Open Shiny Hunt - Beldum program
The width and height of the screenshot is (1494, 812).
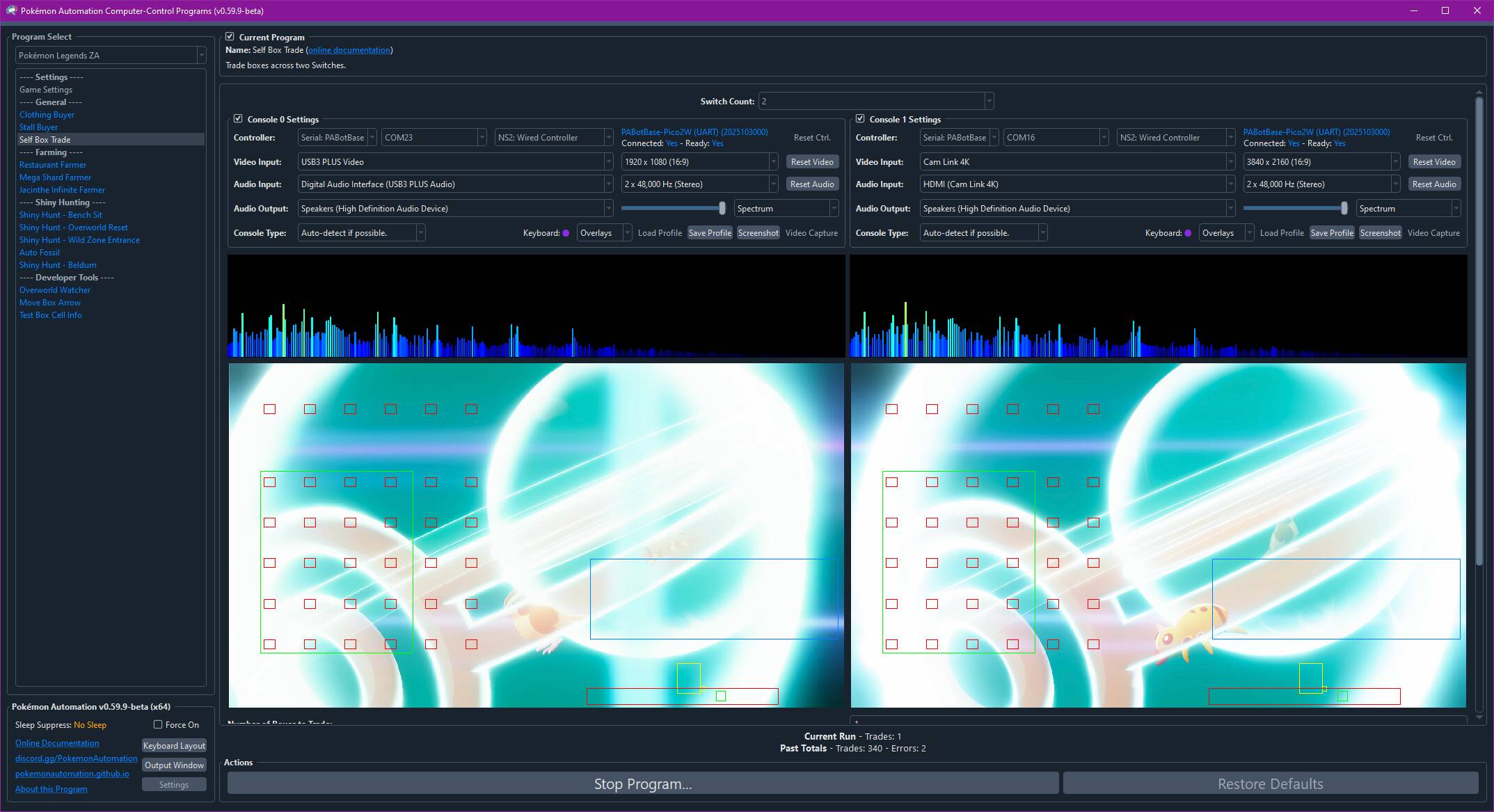pyautogui.click(x=58, y=265)
